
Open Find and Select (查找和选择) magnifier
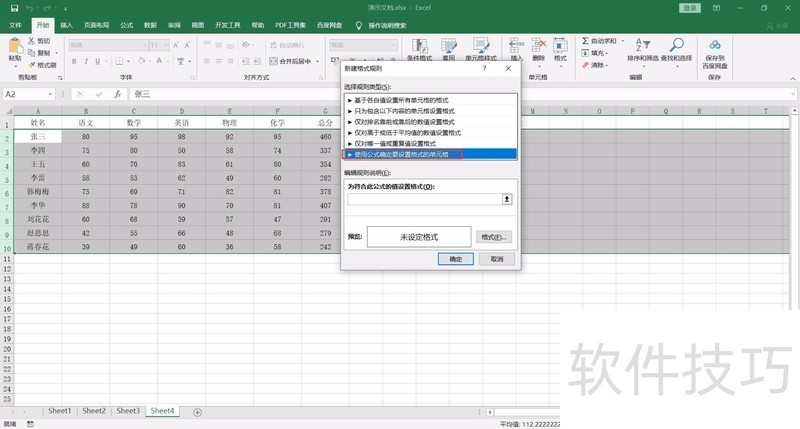[678, 50]
